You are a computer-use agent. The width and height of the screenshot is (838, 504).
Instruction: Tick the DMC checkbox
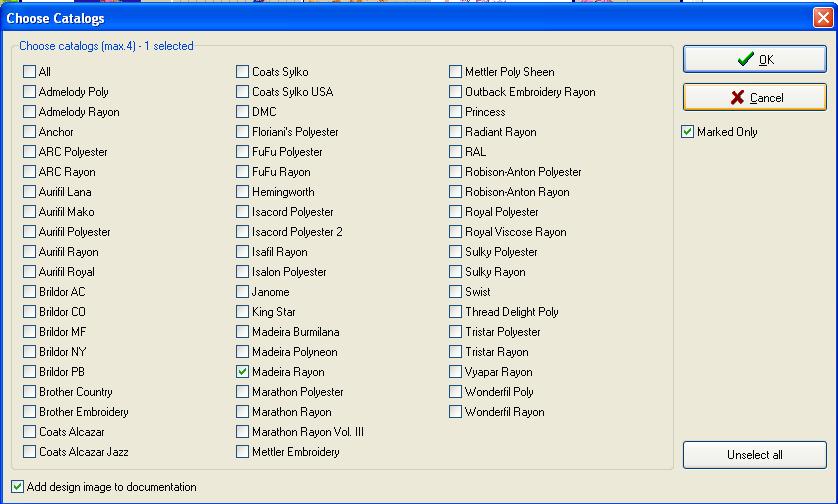(x=242, y=112)
